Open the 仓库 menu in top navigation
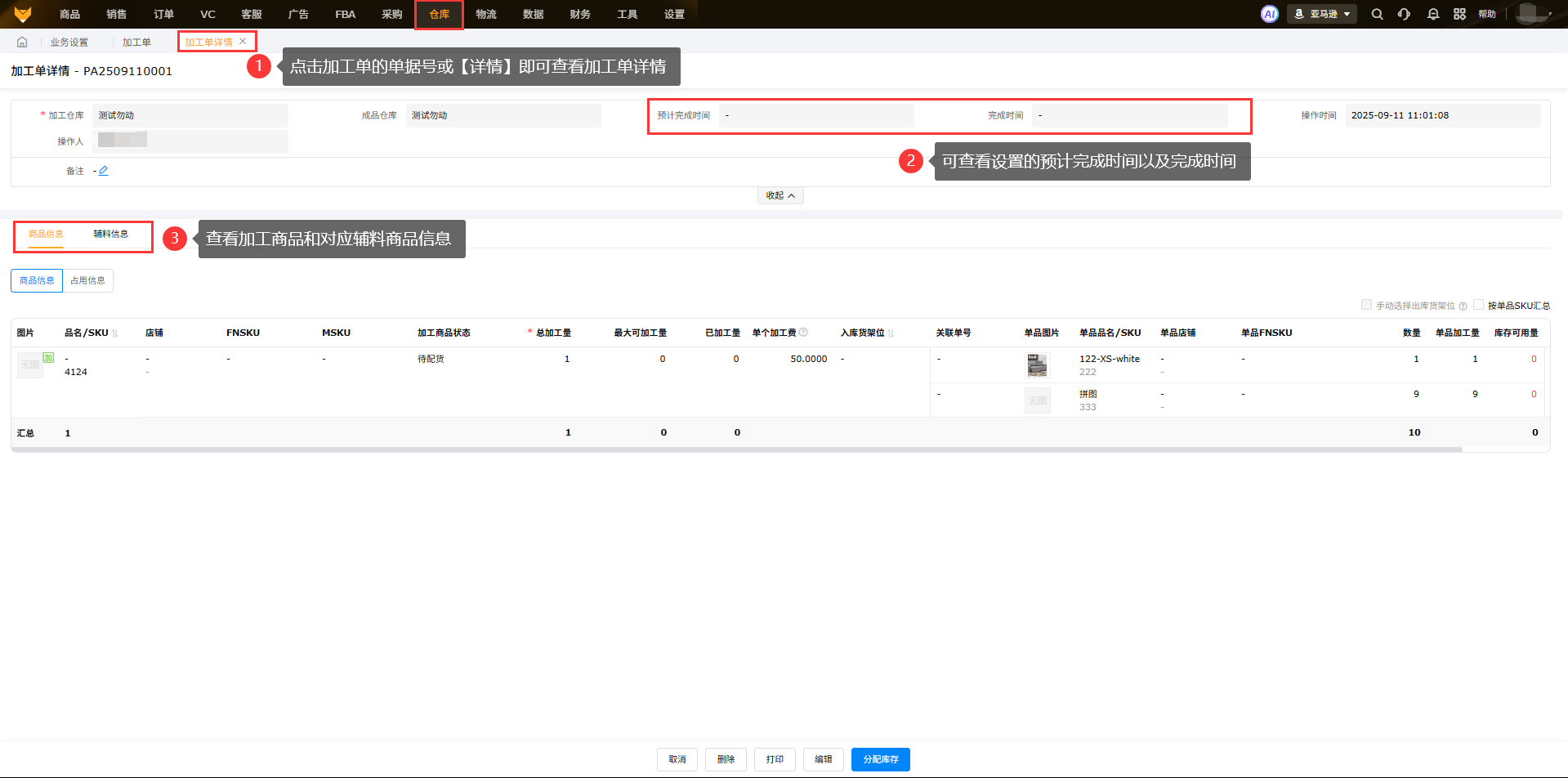Image resolution: width=1568 pixels, height=778 pixels. pos(439,15)
